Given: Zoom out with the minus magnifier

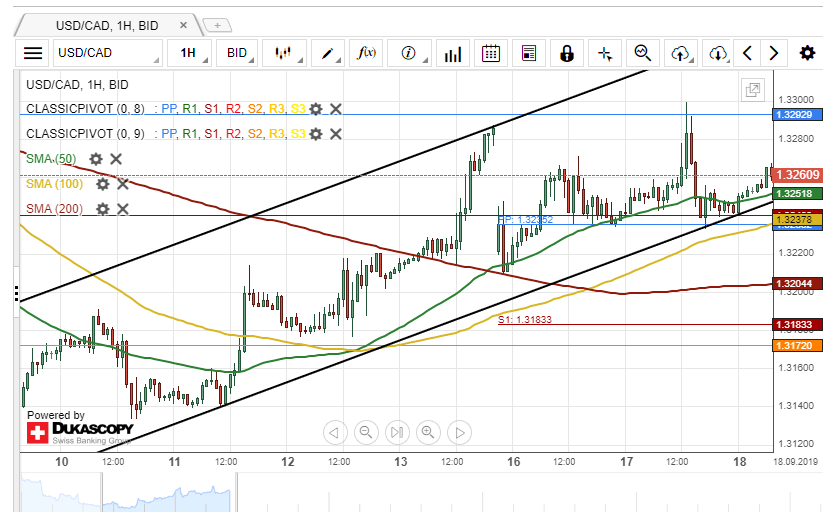Looking at the screenshot, I should (366, 432).
